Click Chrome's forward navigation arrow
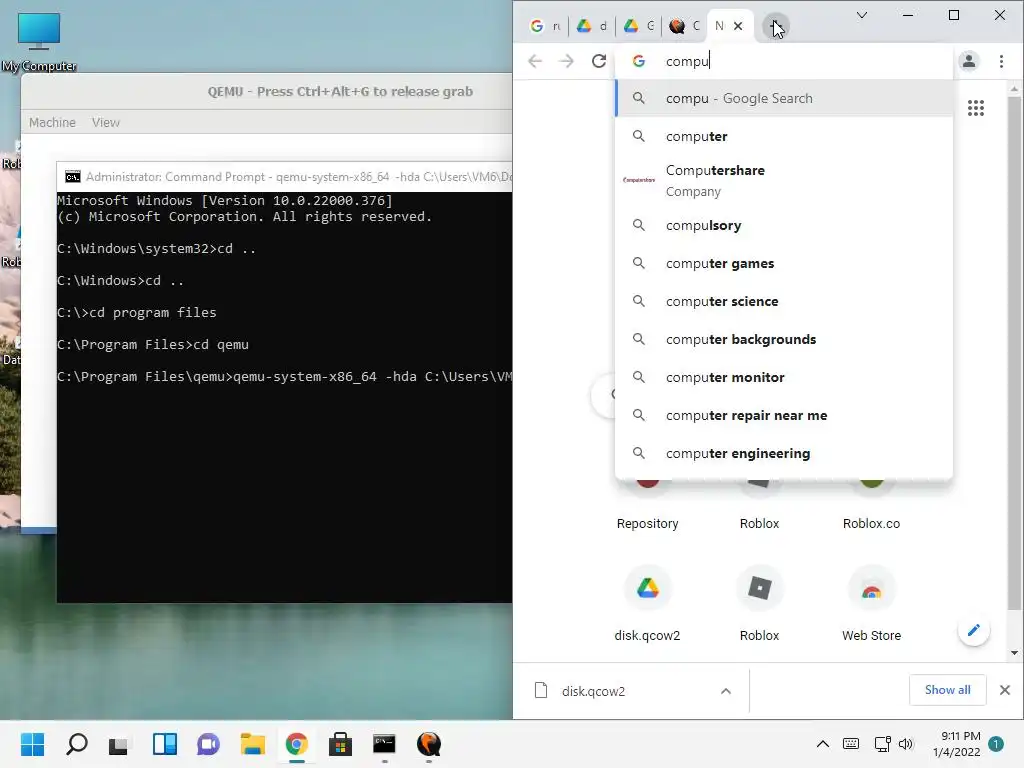This screenshot has width=1024, height=768. pyautogui.click(x=566, y=61)
